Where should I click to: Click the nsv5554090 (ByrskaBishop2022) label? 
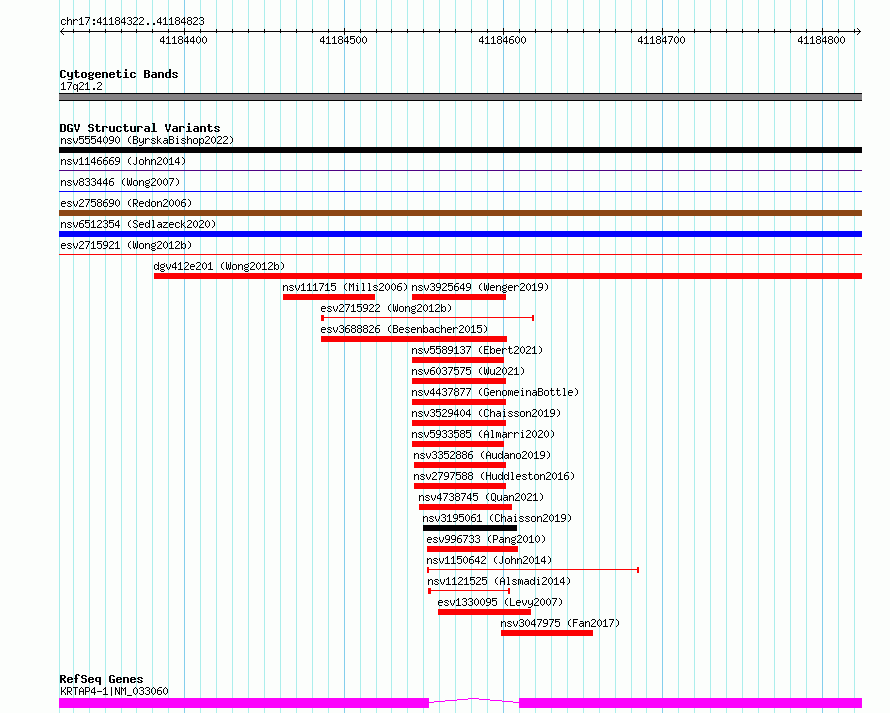147,140
